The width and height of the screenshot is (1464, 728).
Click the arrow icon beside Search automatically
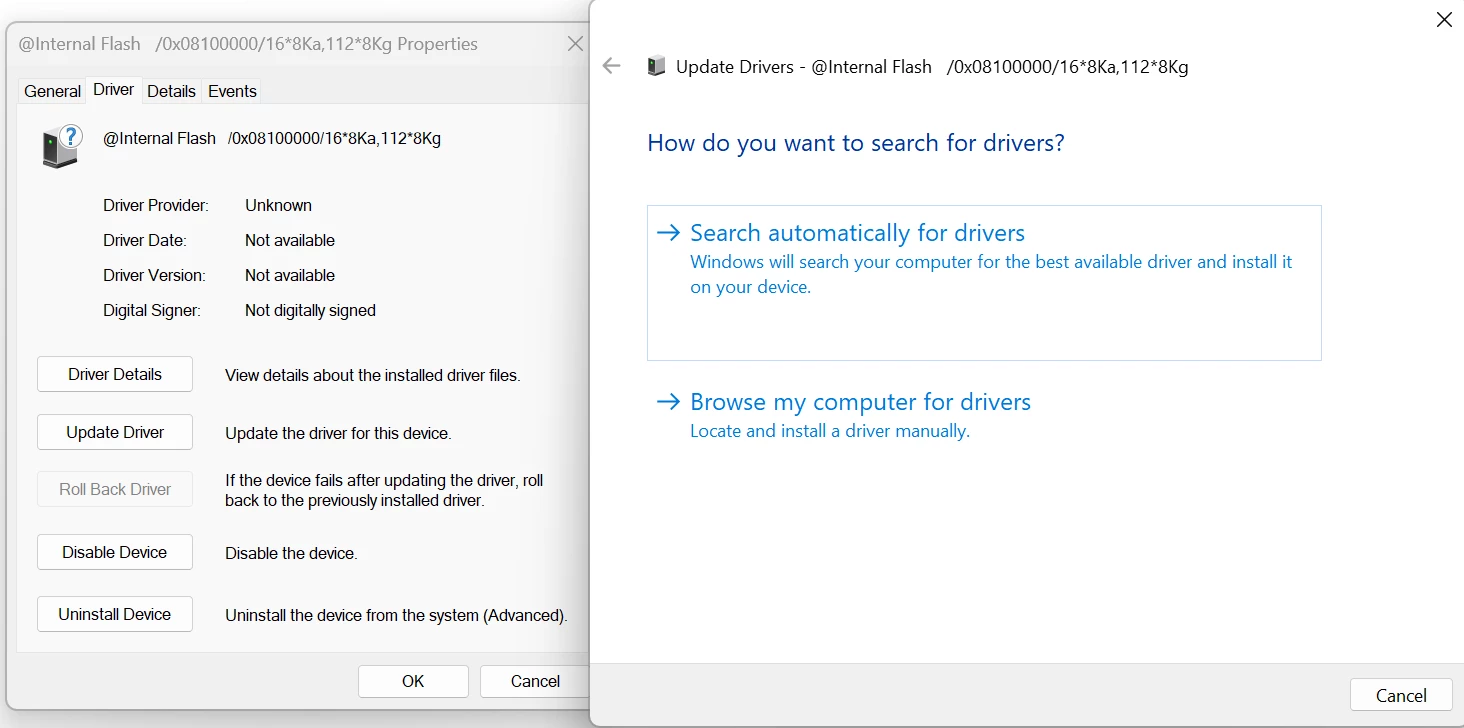(667, 233)
